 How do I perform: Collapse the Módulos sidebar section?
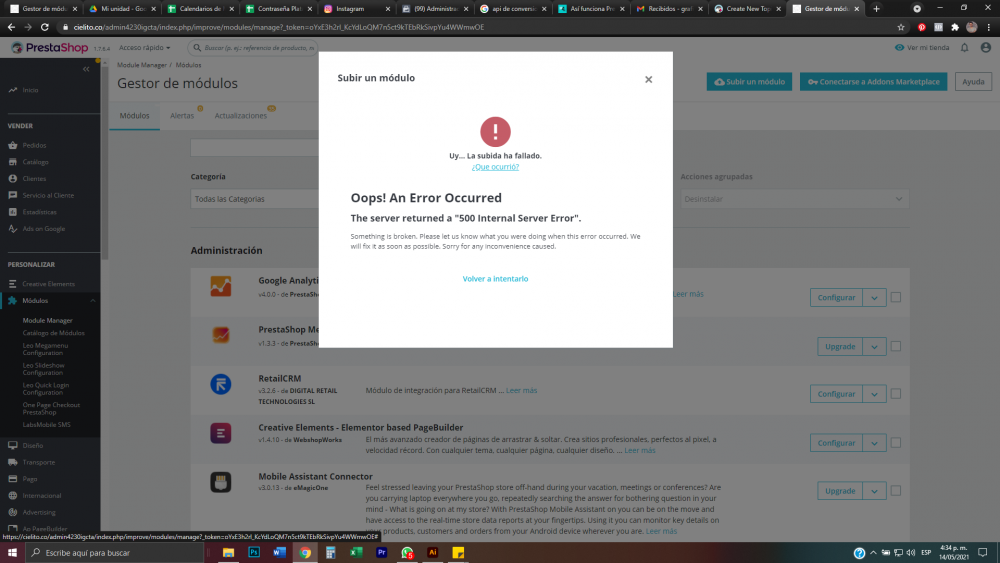point(92,300)
